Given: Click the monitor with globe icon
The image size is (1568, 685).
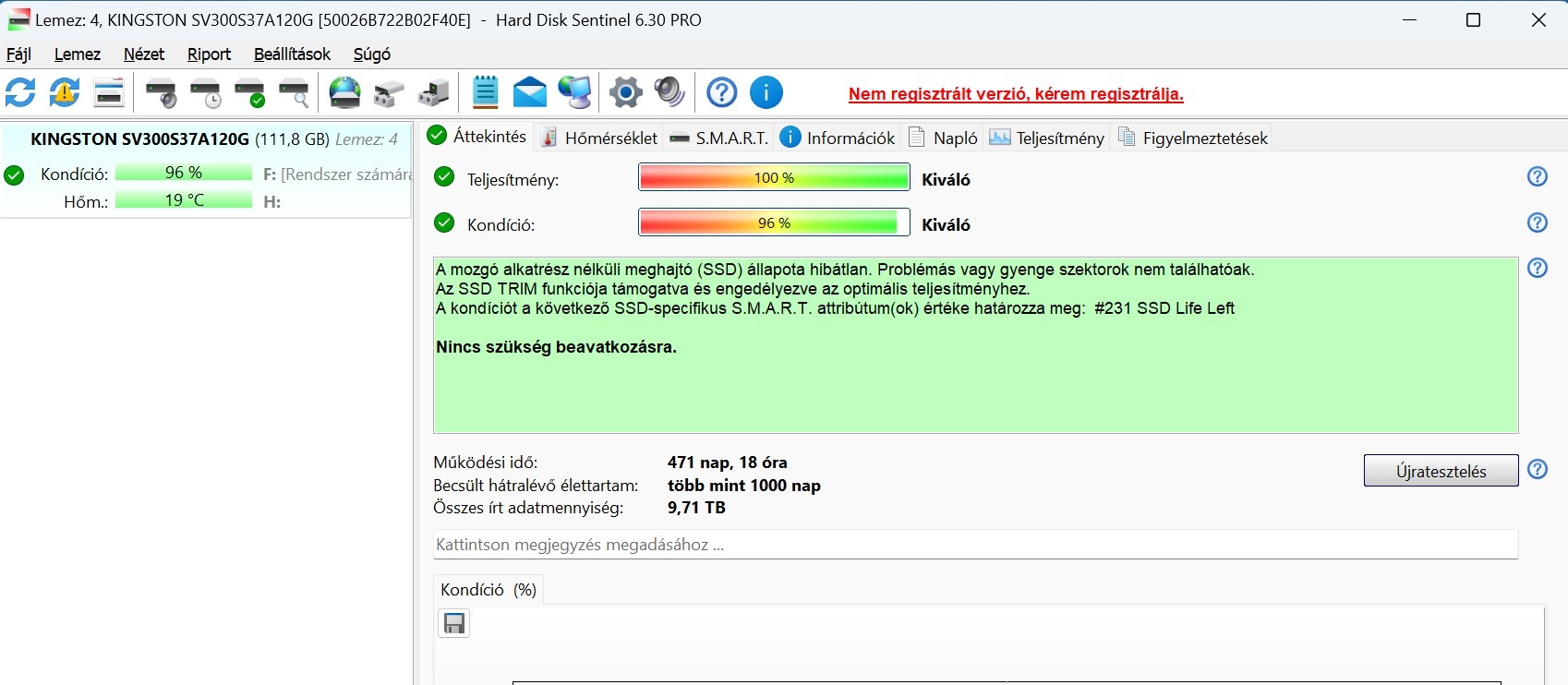Looking at the screenshot, I should 574,92.
